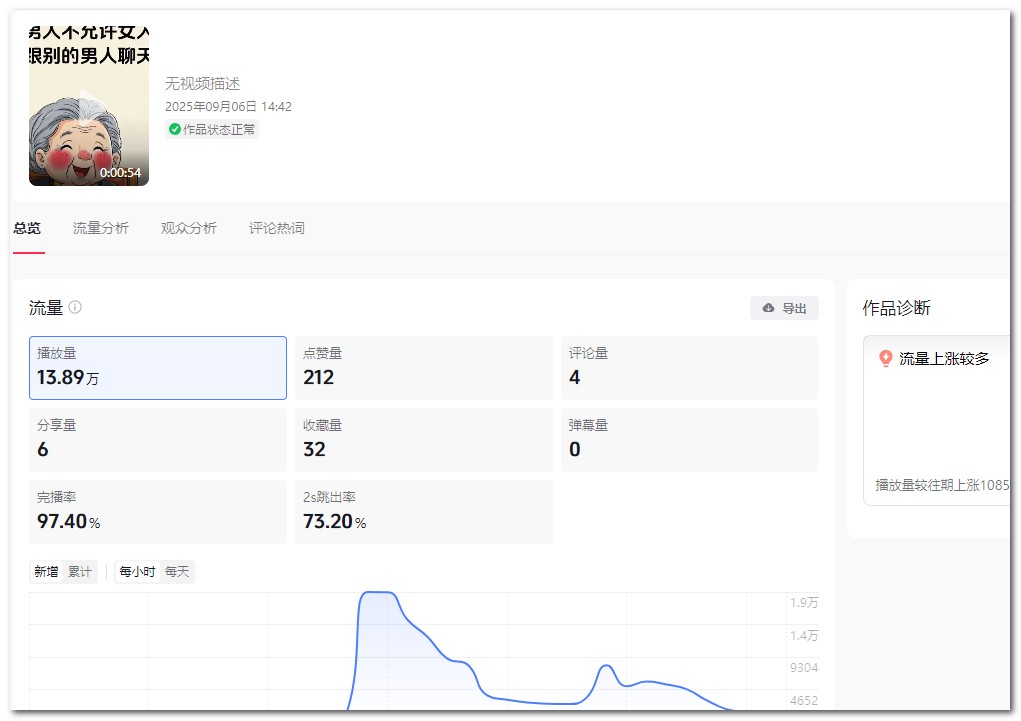Export data with the 导出 button
This screenshot has width=1021, height=721.
tap(784, 308)
